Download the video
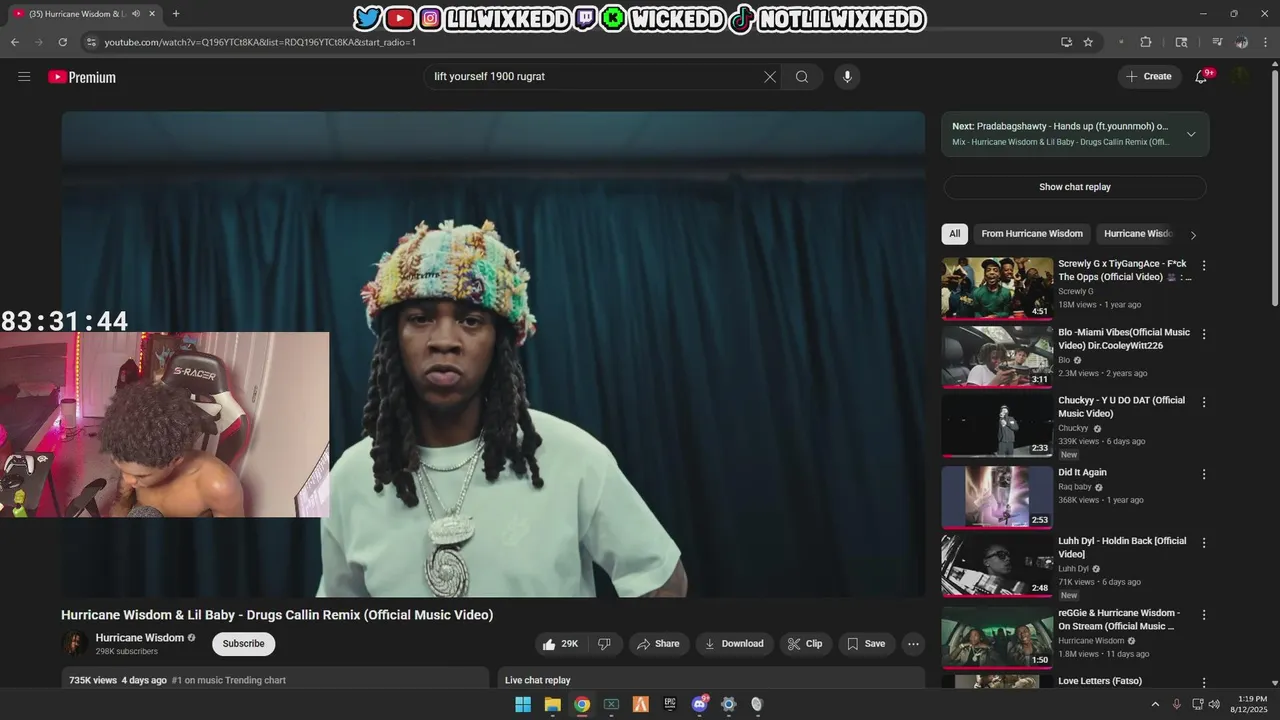 click(734, 644)
